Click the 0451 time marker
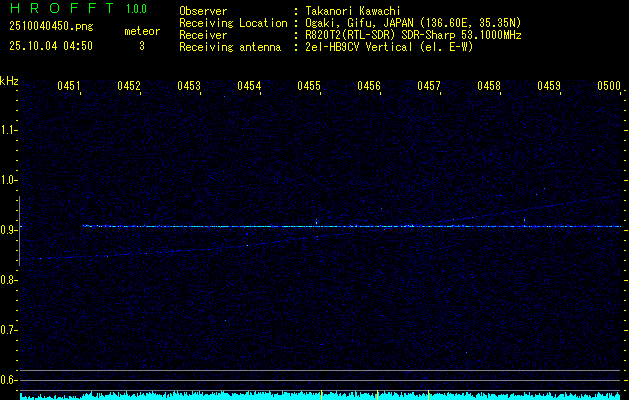 (x=69, y=87)
